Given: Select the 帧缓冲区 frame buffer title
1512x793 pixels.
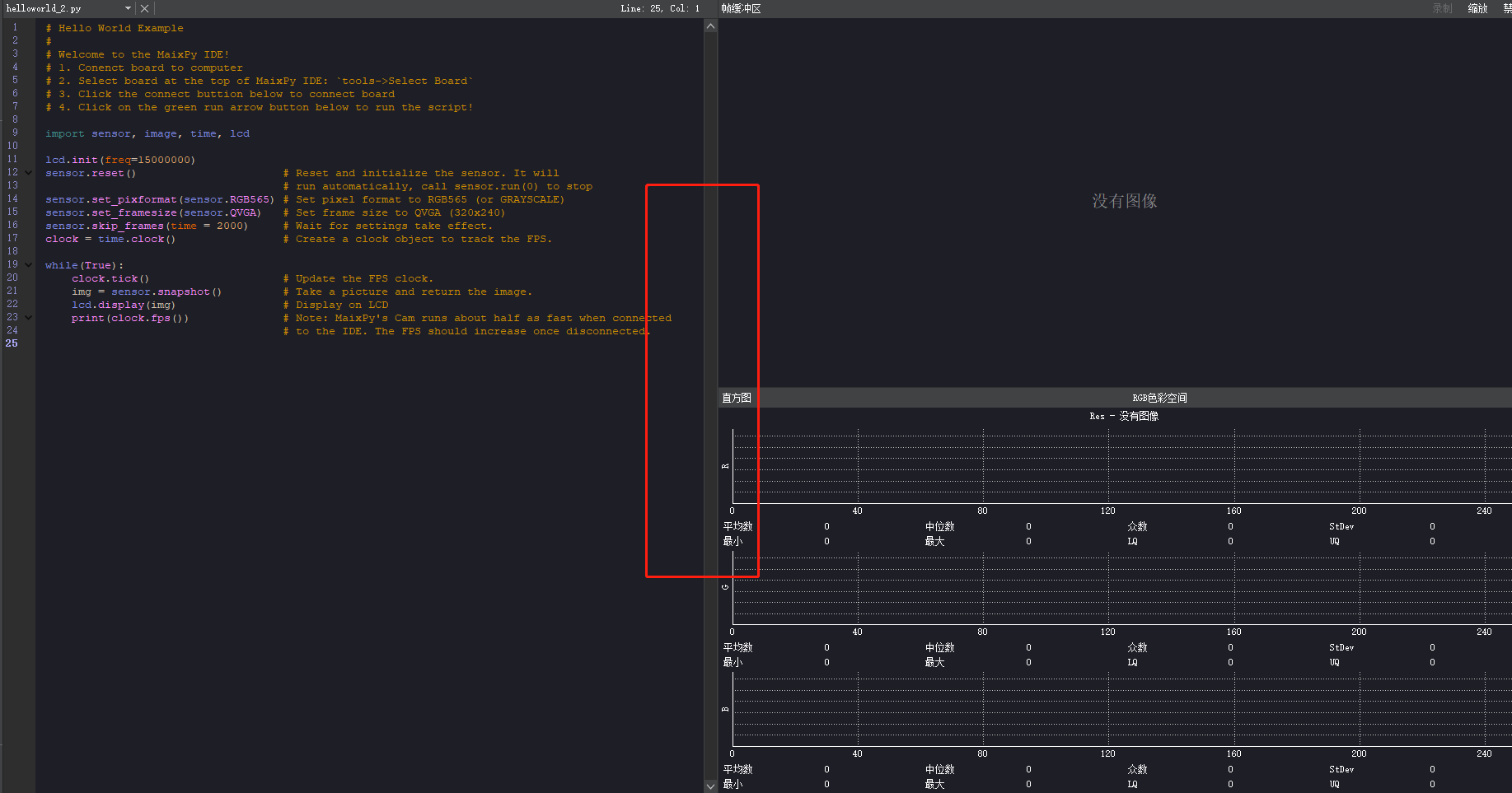Looking at the screenshot, I should point(741,8).
